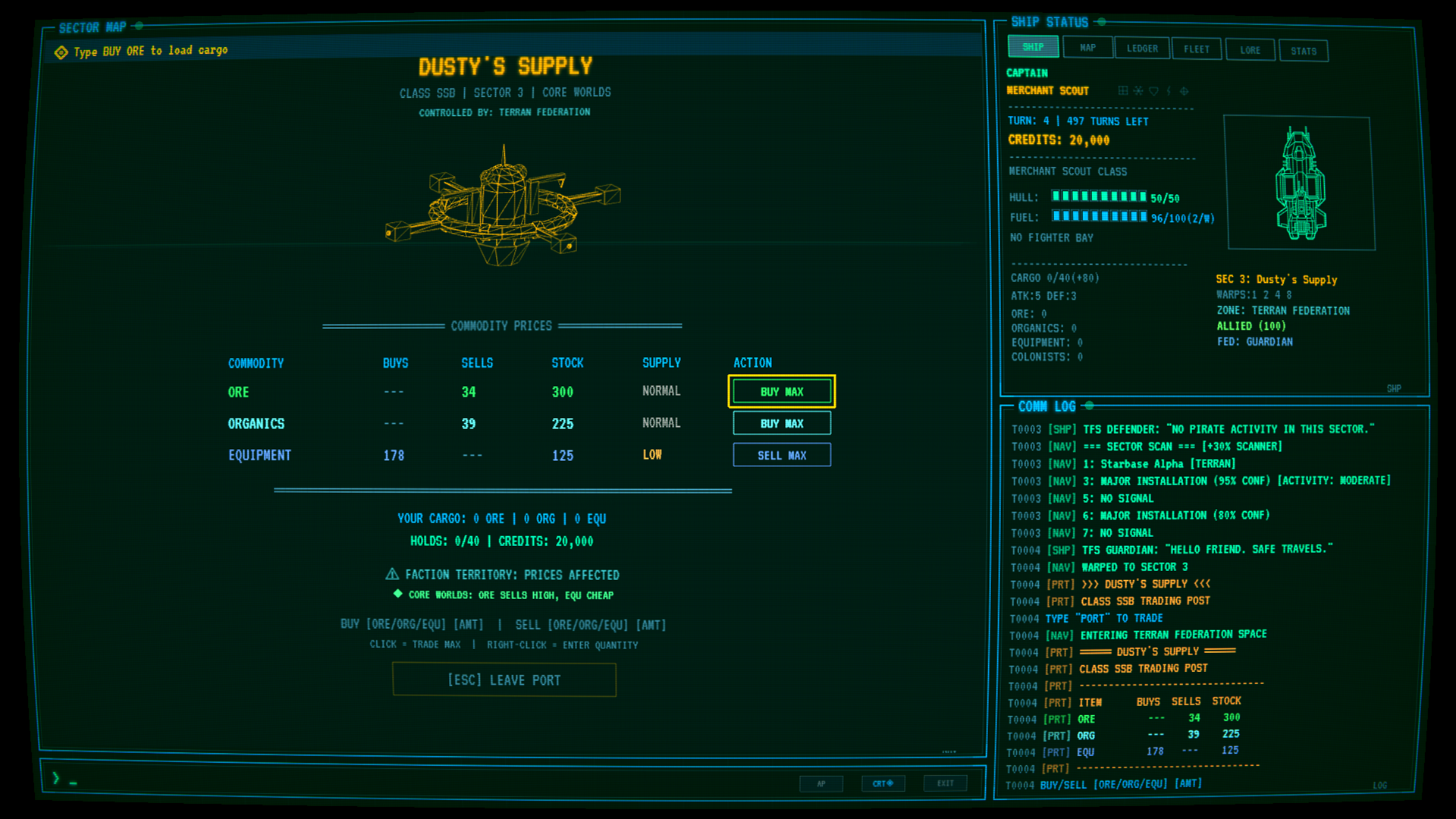Click the 'ALLIED (100)' standing text

point(1251,326)
